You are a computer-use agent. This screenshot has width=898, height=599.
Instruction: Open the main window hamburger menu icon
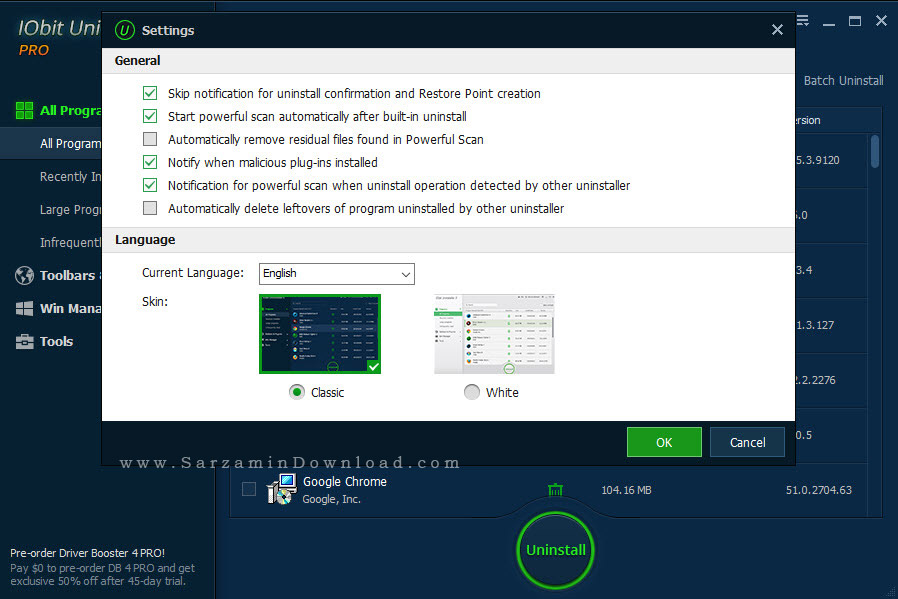pyautogui.click(x=803, y=21)
